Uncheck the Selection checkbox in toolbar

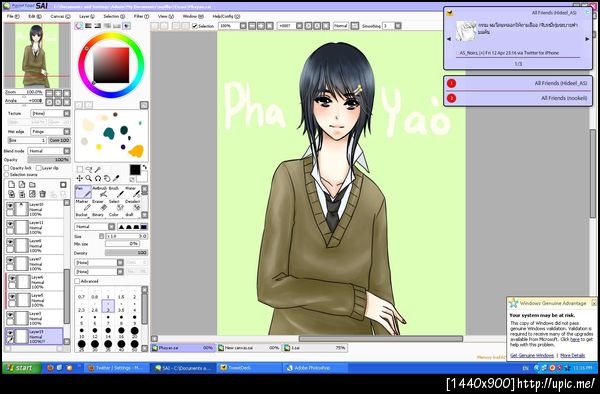point(194,26)
